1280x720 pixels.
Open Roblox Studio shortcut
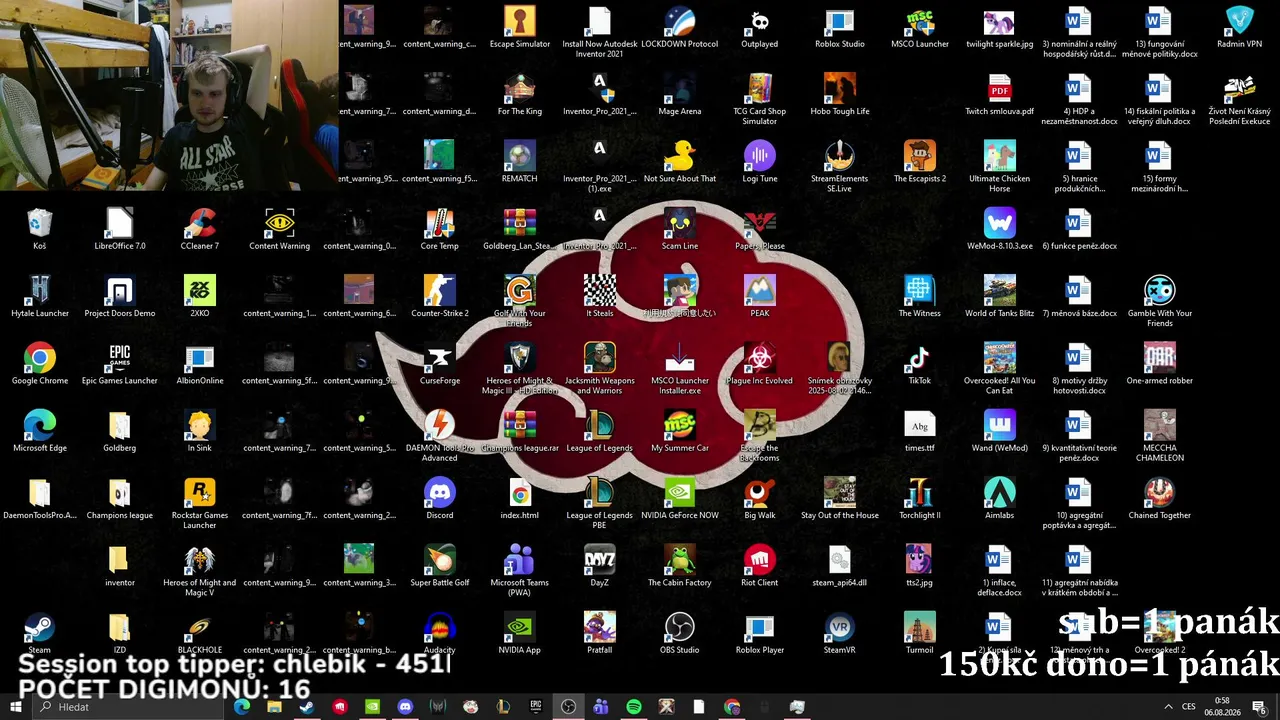tap(840, 22)
